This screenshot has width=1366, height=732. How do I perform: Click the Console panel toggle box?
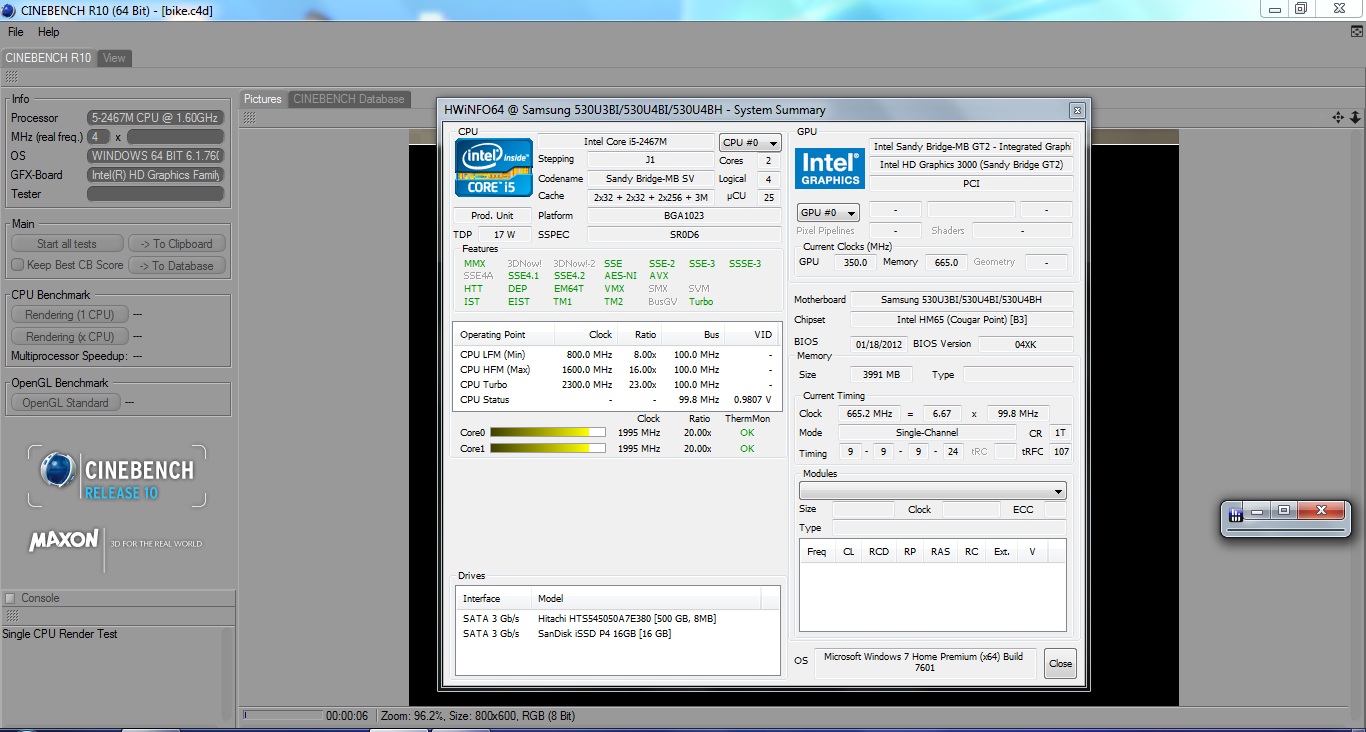click(x=10, y=598)
